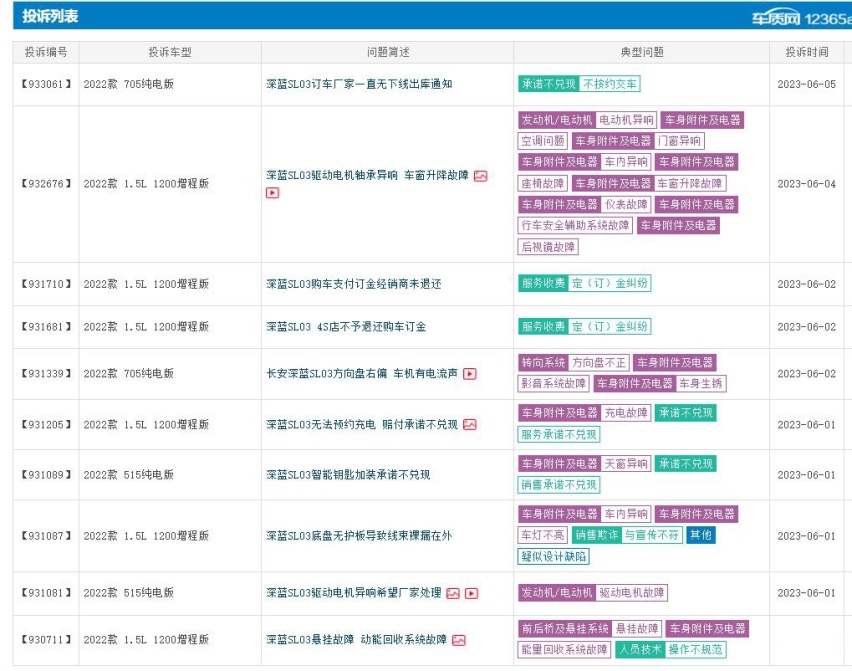Click the 车质网 12365 logo
The width and height of the screenshot is (852, 671).
[x=801, y=18]
